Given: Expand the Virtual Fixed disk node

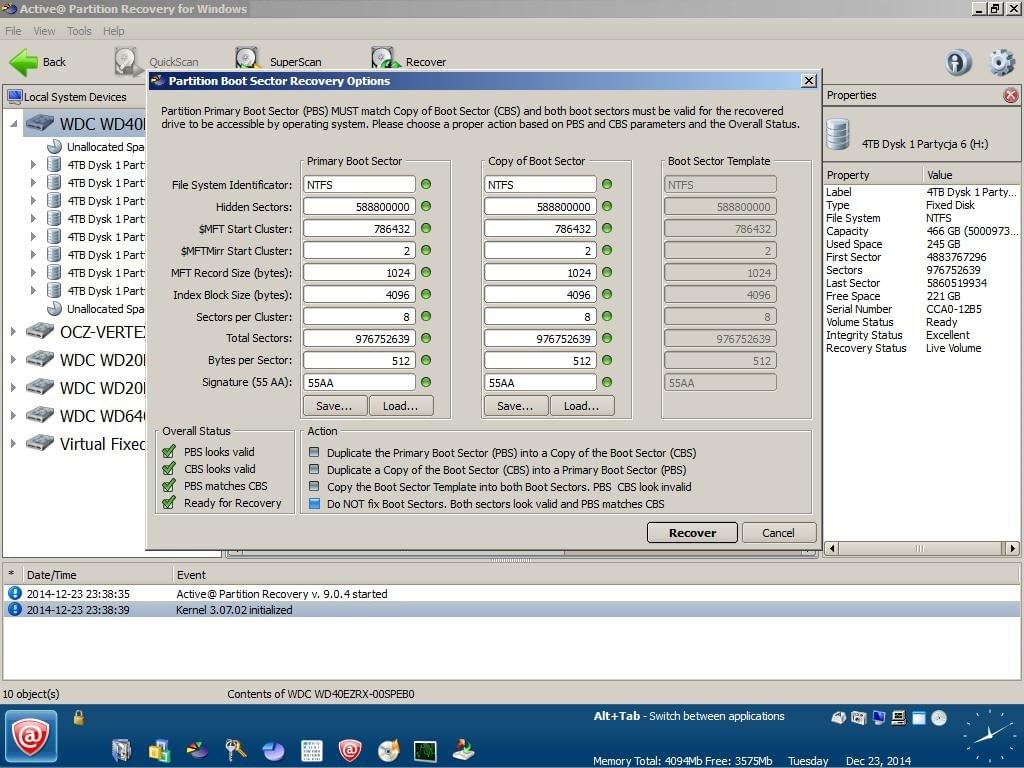Looking at the screenshot, I should pyautogui.click(x=13, y=443).
